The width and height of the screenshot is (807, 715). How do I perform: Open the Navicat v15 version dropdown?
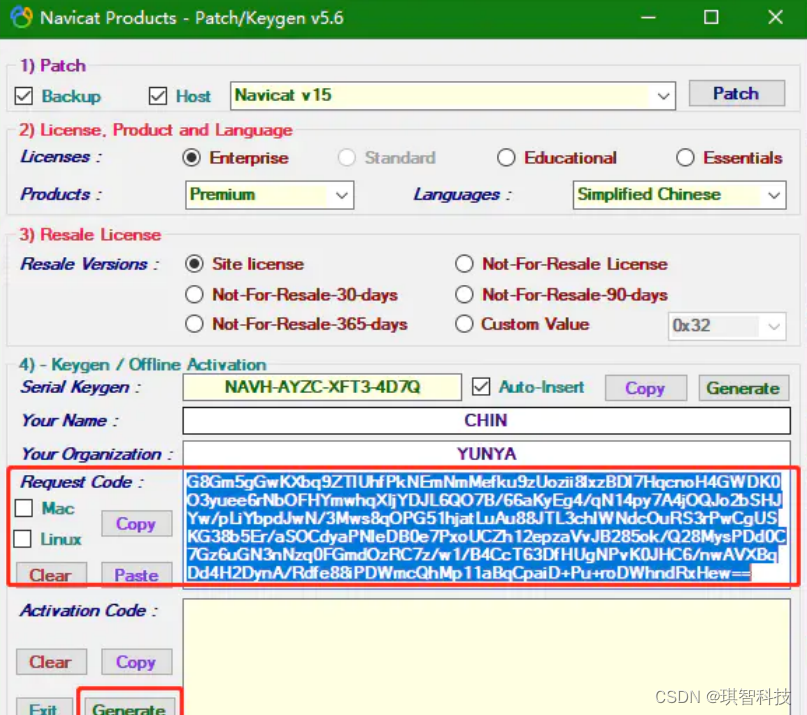453,96
